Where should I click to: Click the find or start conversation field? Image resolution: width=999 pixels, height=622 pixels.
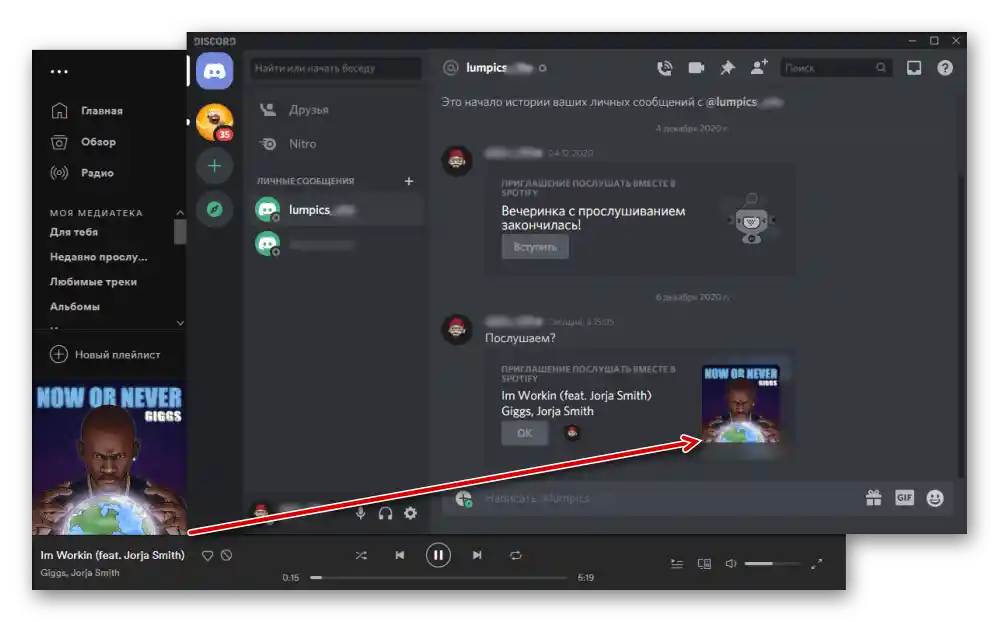[x=336, y=68]
